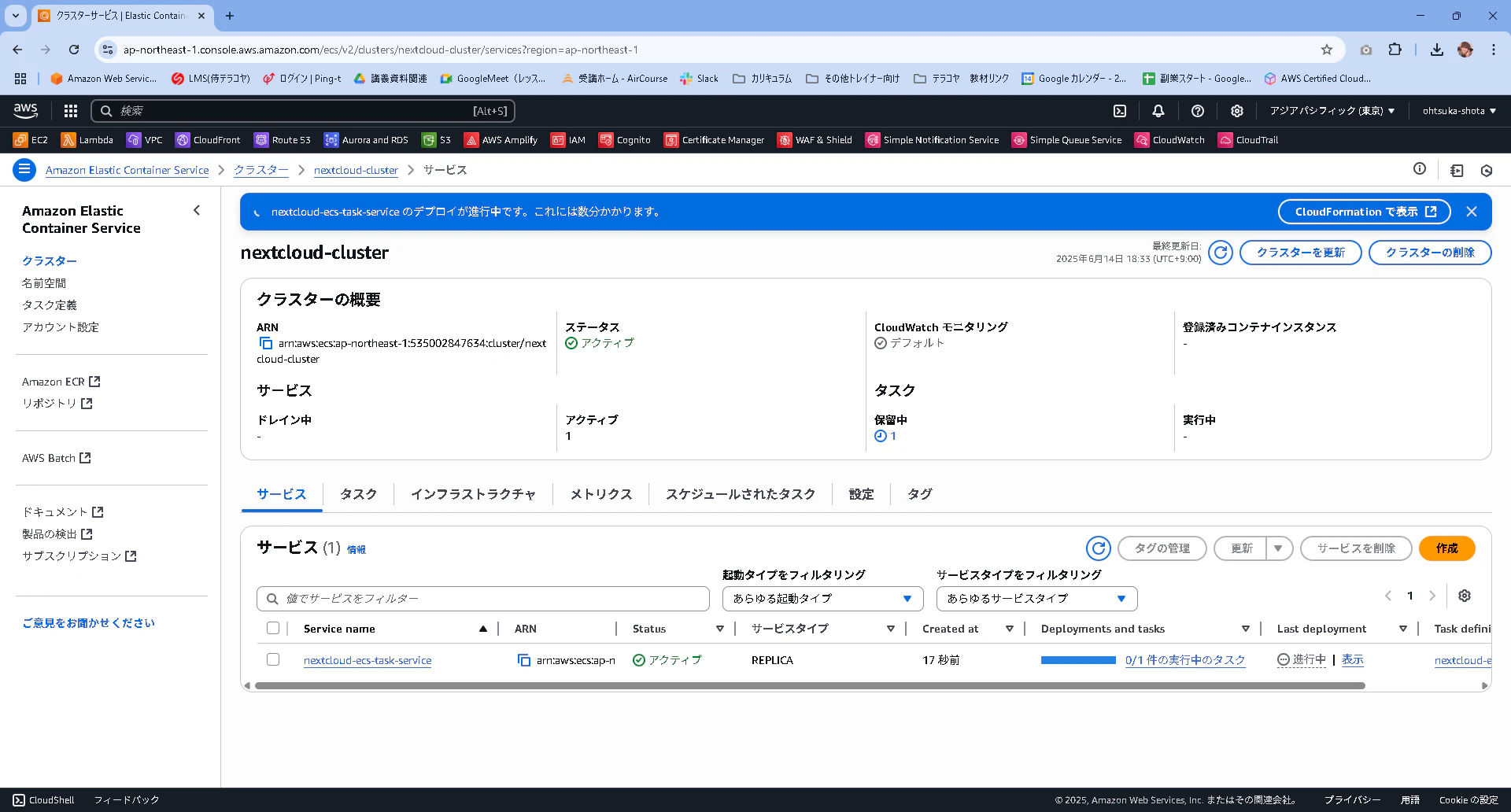Open 0/1 件の実行中のタスク link
This screenshot has width=1511, height=812.
(x=1185, y=660)
